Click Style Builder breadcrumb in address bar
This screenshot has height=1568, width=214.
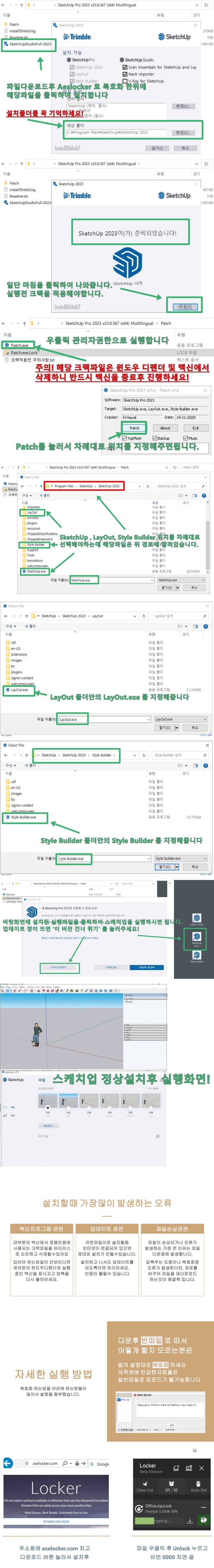point(102,755)
